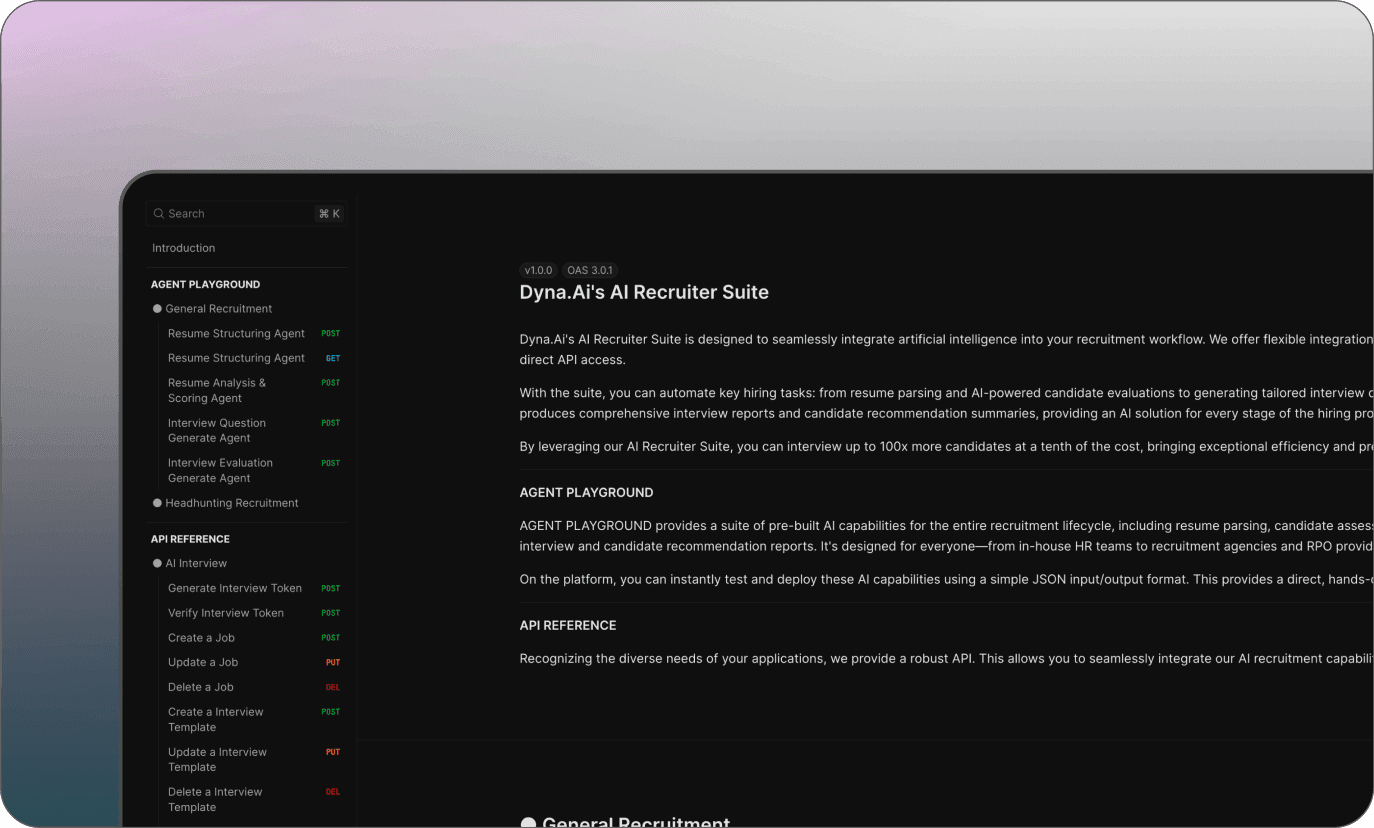Click the v1.0.0 version badge
1374x828 pixels.
(538, 270)
